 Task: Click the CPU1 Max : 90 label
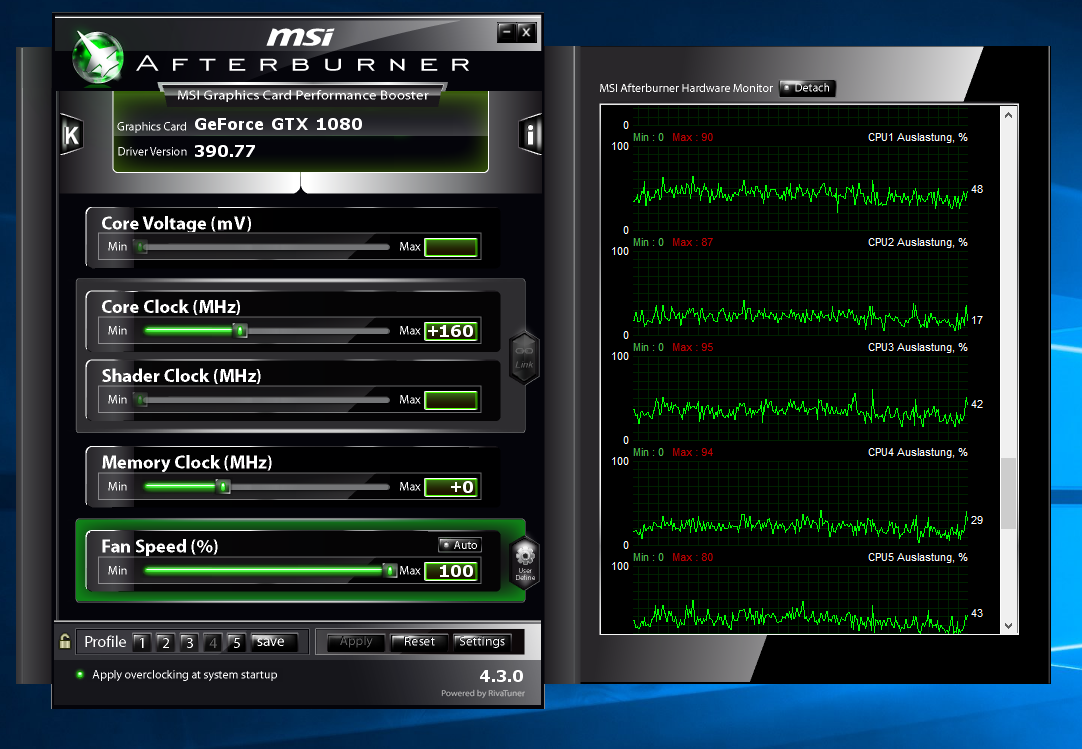693,137
